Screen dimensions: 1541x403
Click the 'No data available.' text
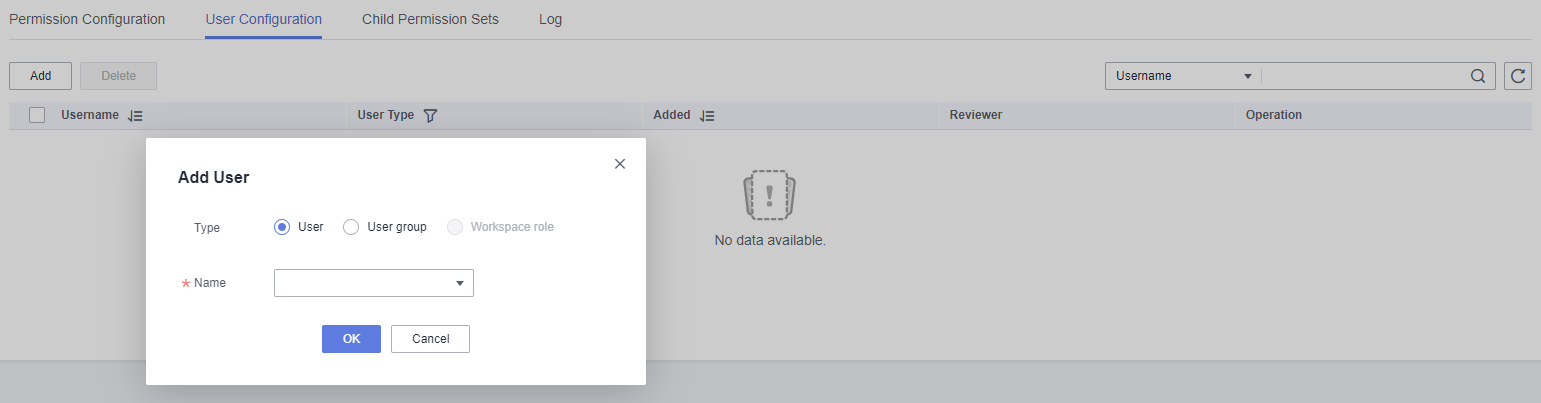(770, 241)
